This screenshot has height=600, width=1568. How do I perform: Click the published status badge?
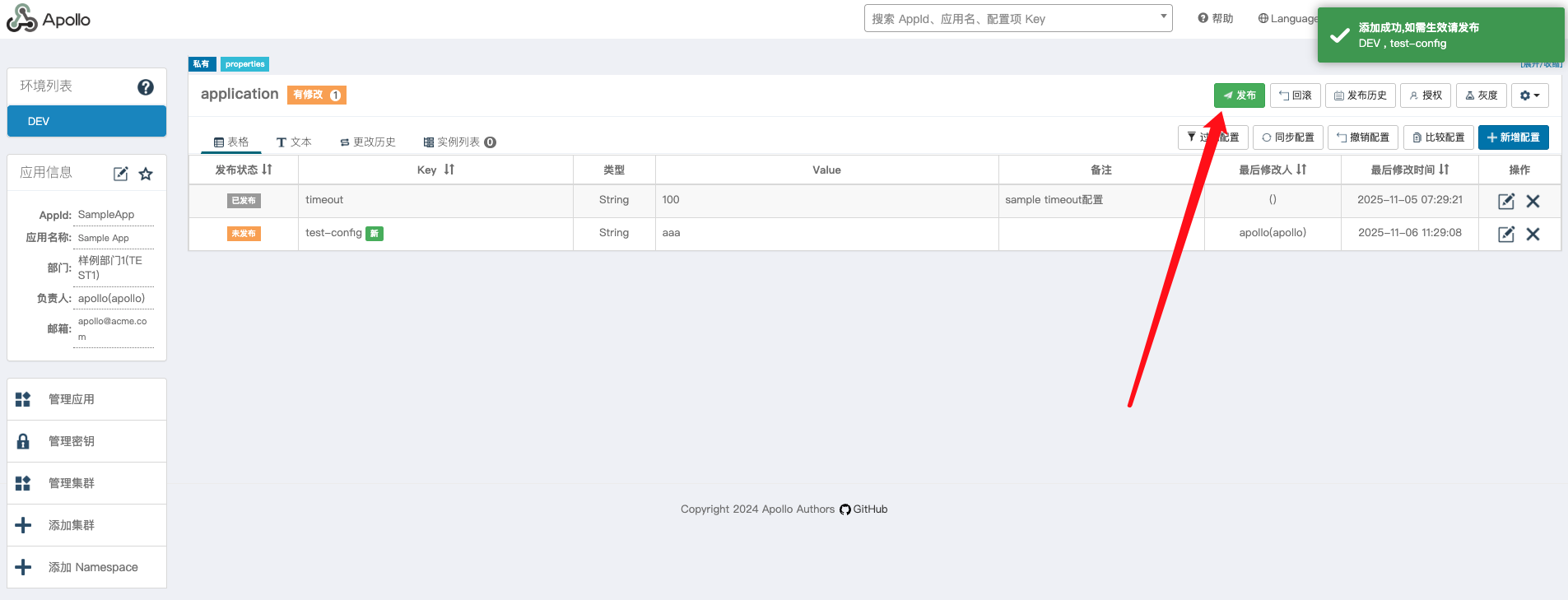[x=244, y=201]
